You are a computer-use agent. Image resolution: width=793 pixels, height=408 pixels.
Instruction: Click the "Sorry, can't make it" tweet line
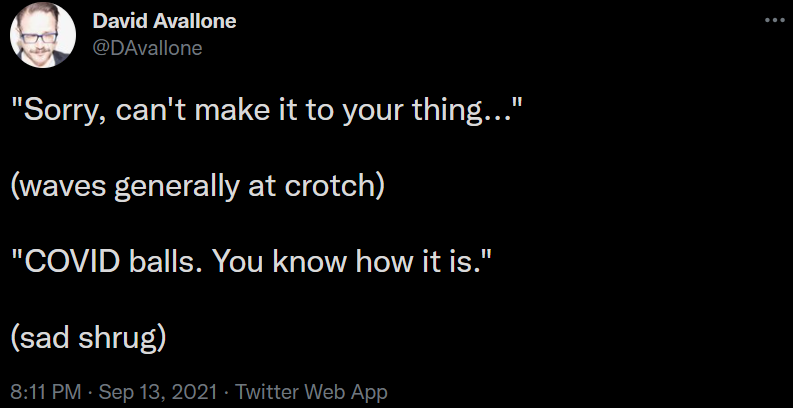(x=266, y=110)
